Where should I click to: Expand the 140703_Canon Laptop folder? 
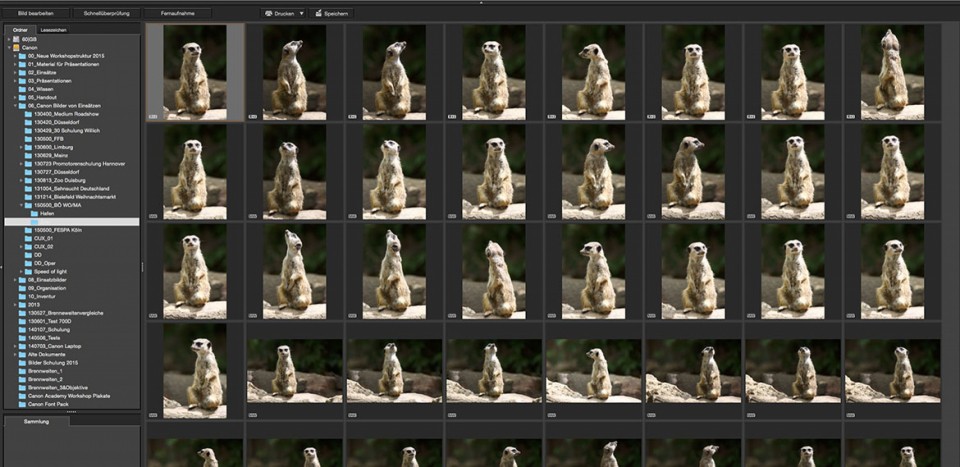[x=15, y=346]
